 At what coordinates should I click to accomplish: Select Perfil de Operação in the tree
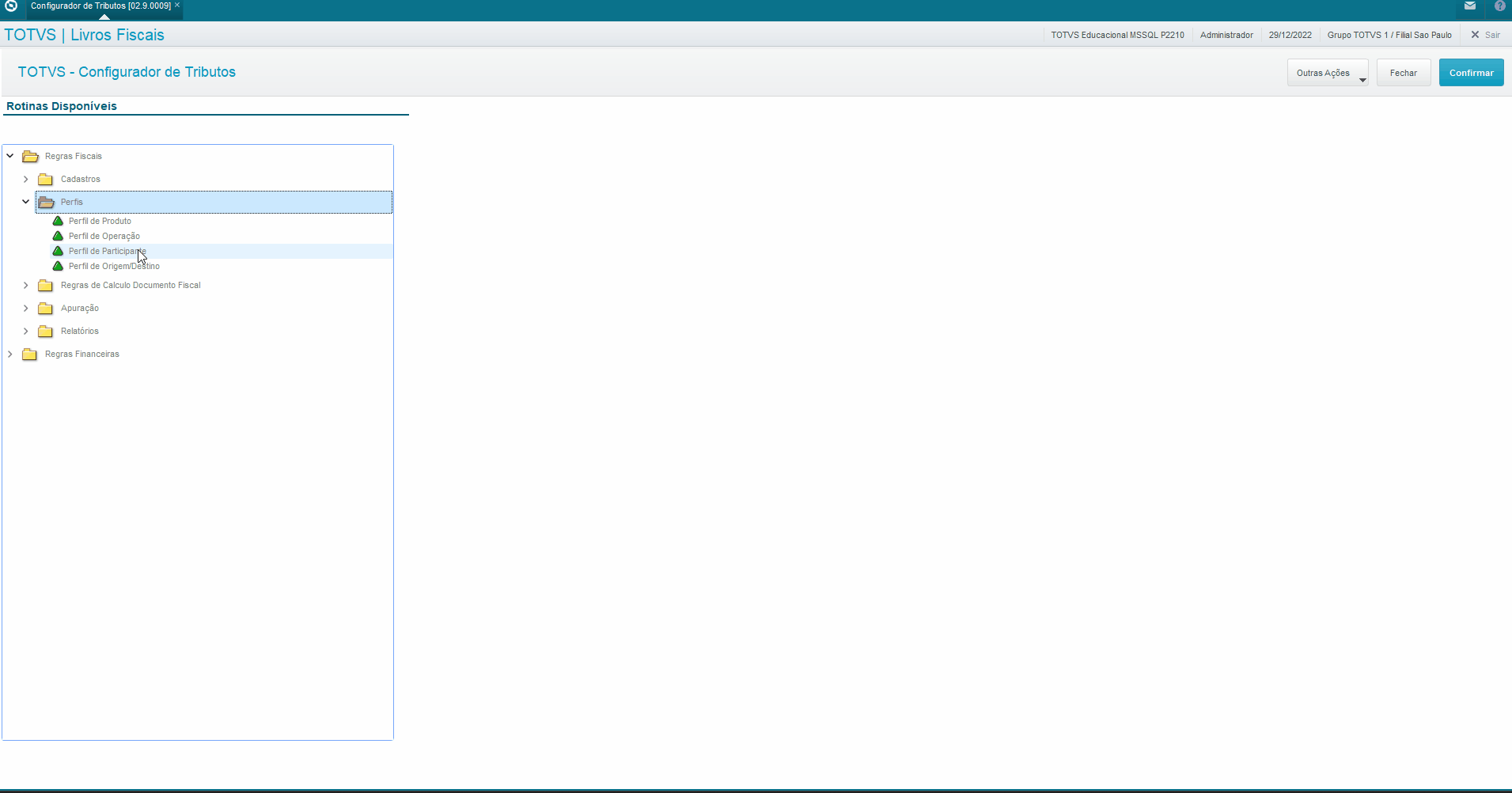(104, 236)
